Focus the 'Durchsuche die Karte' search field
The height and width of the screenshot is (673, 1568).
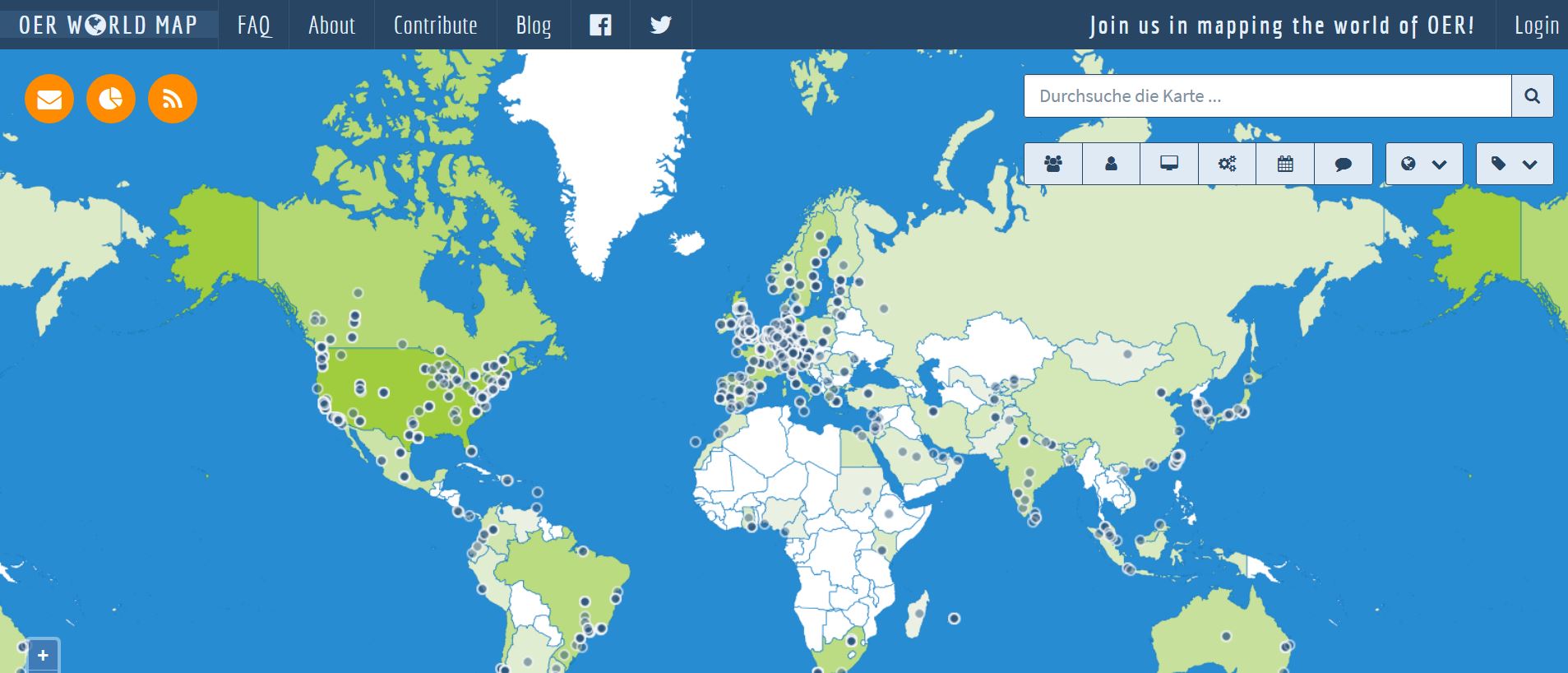click(1266, 96)
